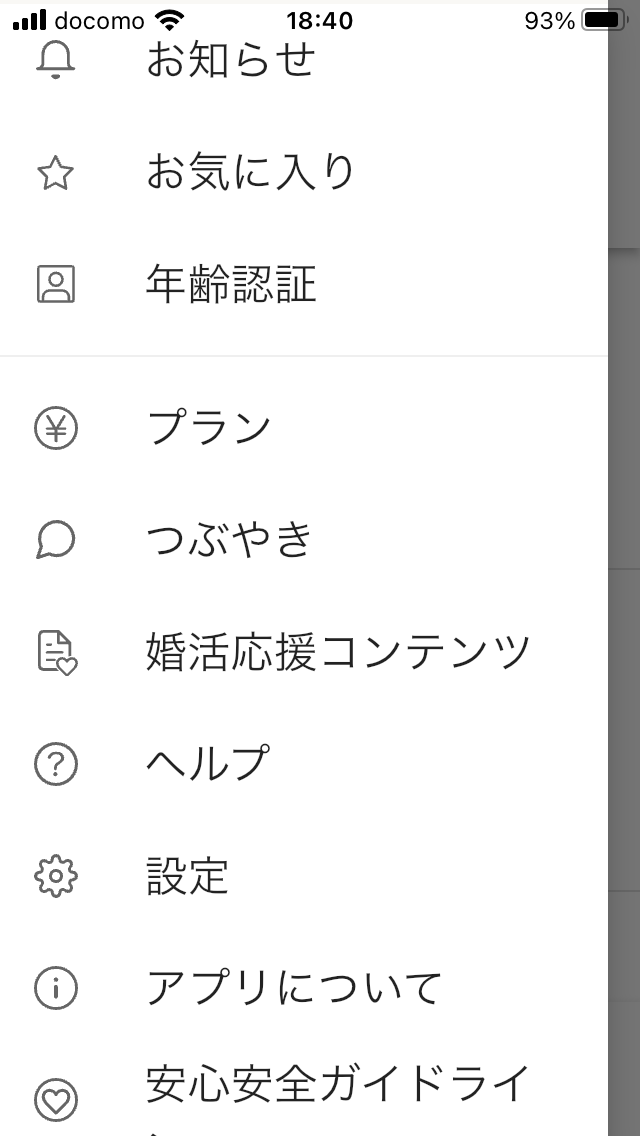
Task: Tap the yen symbol icon for プラン
Action: (x=57, y=427)
